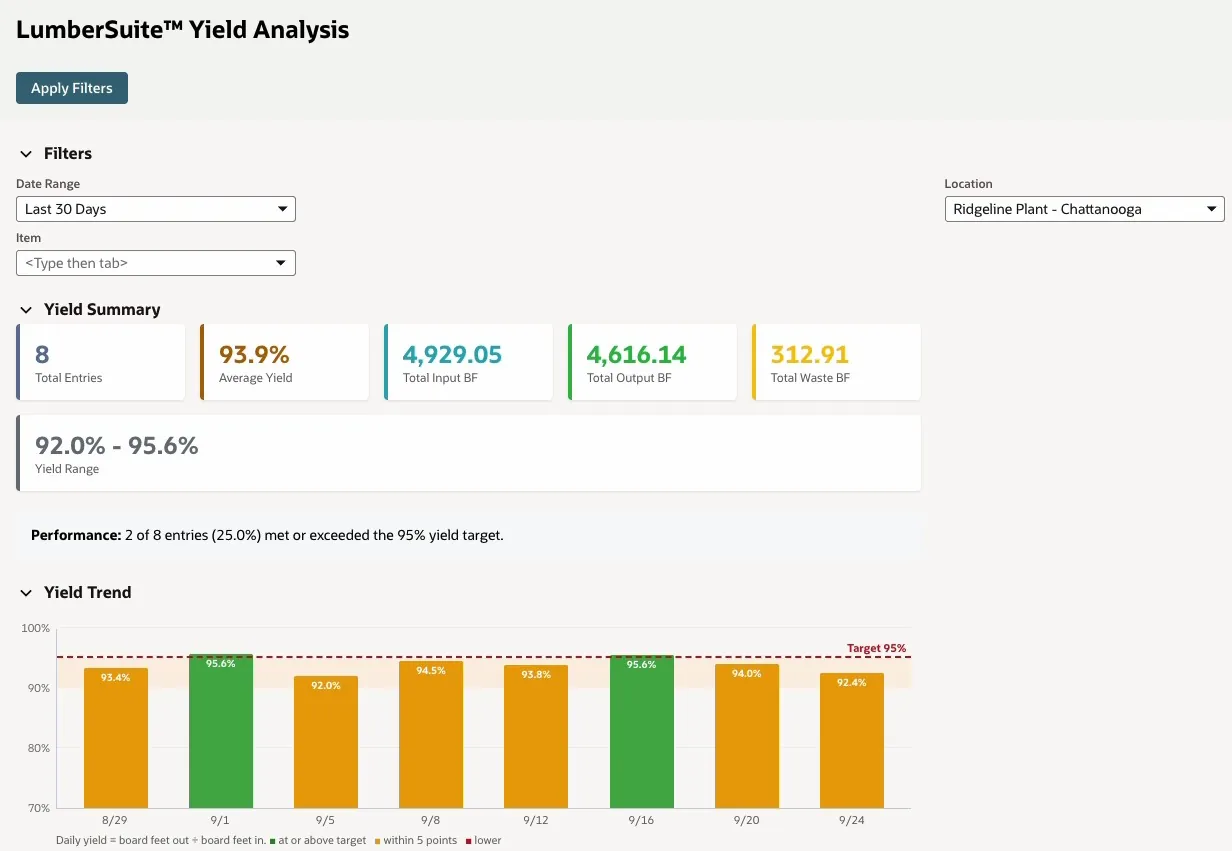Click the 9/24 x-axis date label
The width and height of the screenshot is (1232, 851).
852,820
